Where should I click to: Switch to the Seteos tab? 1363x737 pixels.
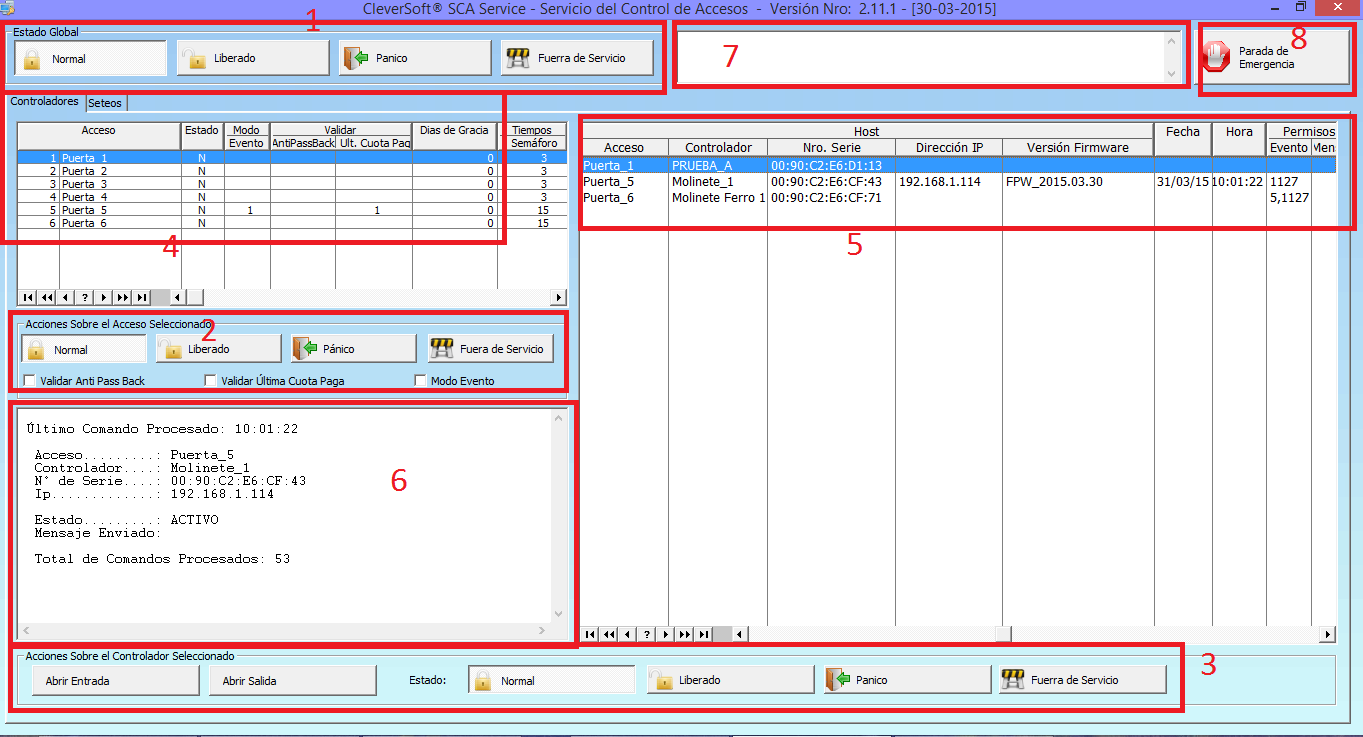pos(105,103)
